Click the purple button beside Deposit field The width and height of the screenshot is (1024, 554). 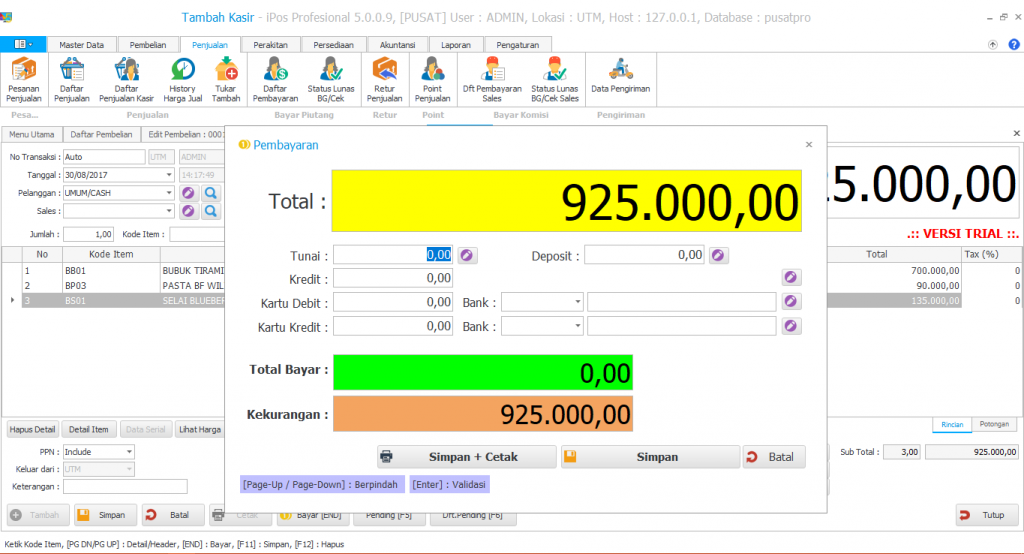[x=718, y=255]
